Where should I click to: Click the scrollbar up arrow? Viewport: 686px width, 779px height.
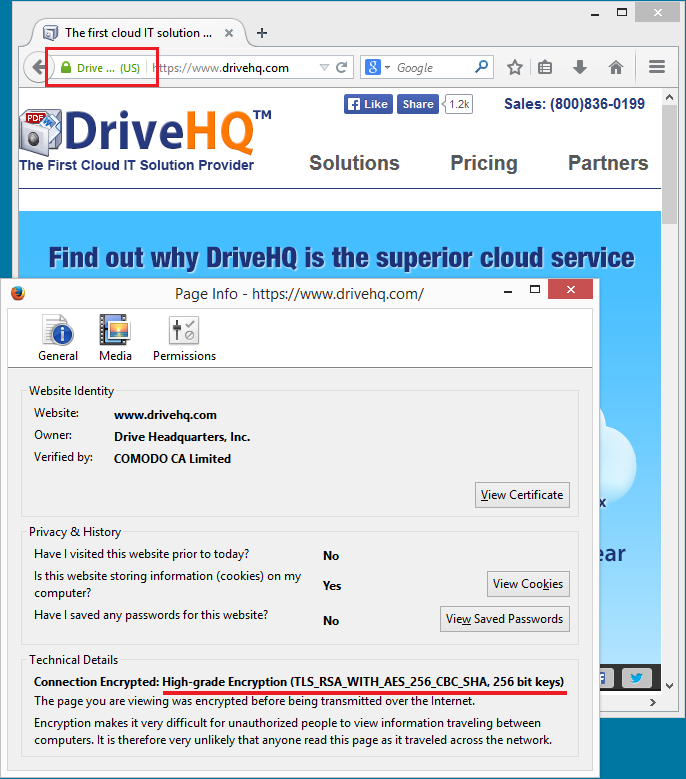[x=669, y=97]
